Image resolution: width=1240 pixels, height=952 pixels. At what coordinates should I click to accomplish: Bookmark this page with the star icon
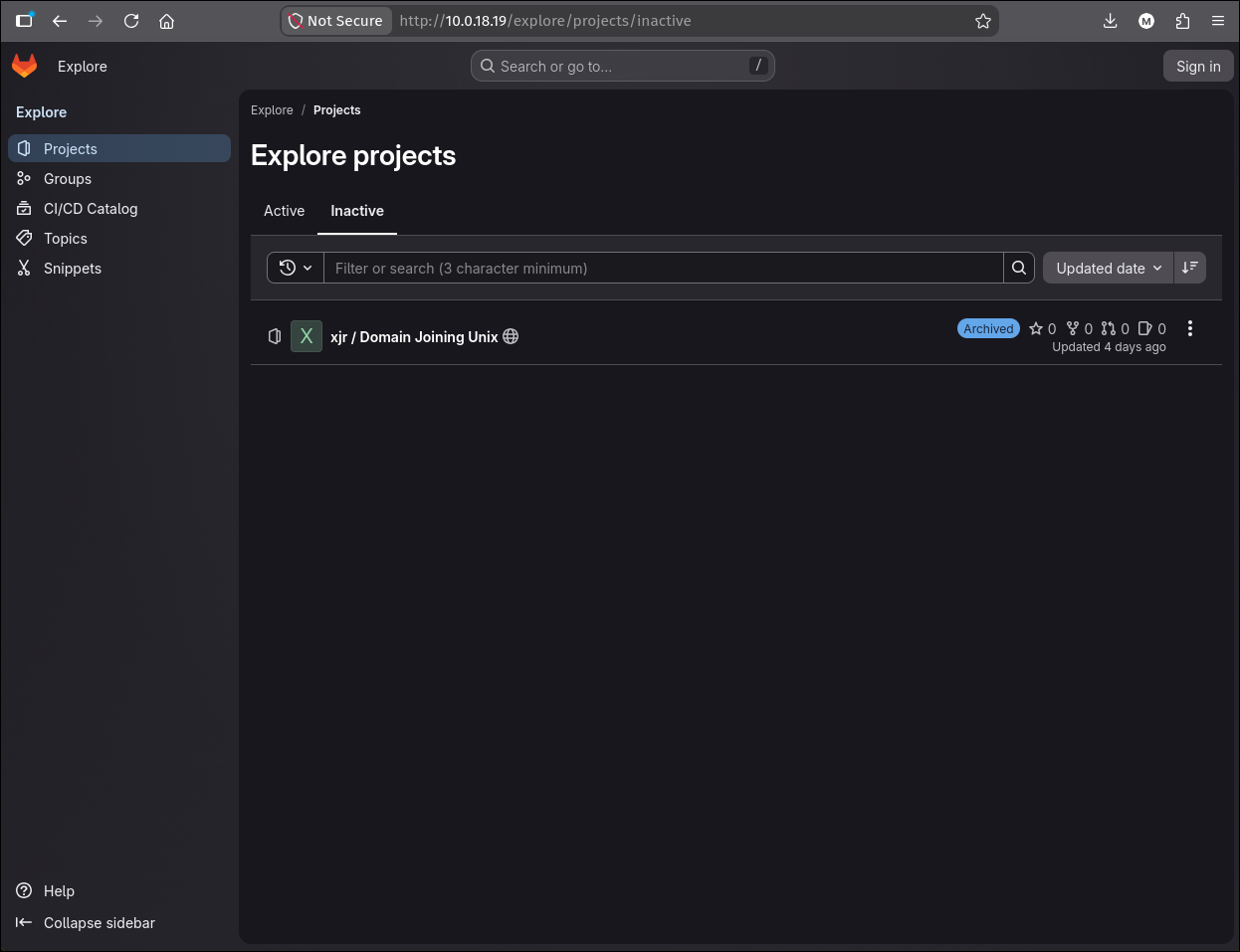pos(983,21)
